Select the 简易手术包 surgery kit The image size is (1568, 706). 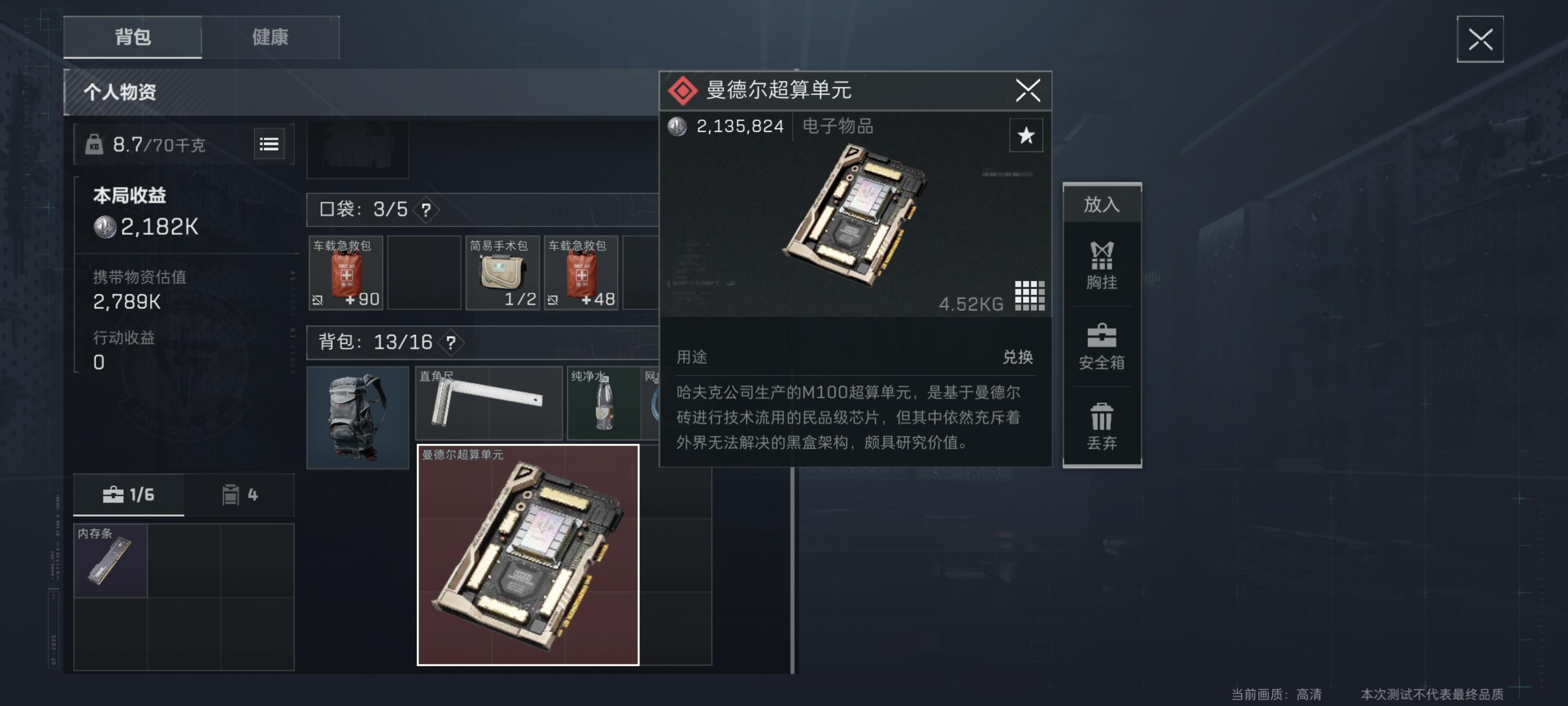(503, 273)
